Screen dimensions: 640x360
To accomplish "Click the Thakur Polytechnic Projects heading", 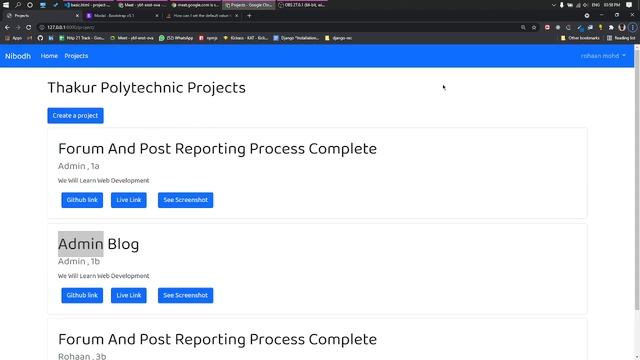I will (147, 88).
